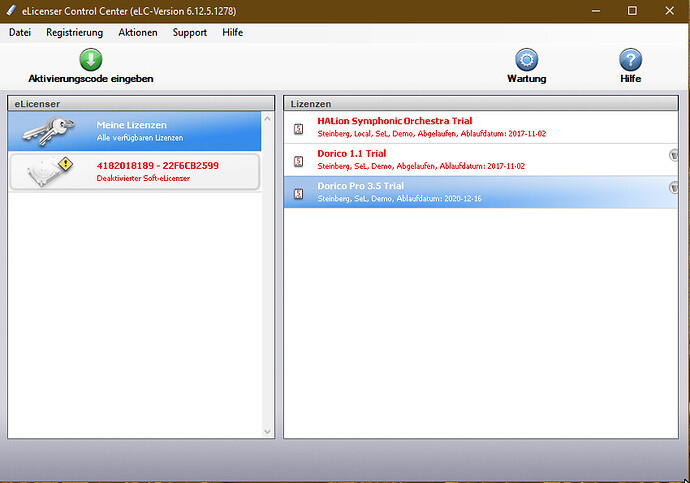Click license icon next to Dorico Pro 3.5 Trial
The height and width of the screenshot is (483, 690).
point(298,194)
